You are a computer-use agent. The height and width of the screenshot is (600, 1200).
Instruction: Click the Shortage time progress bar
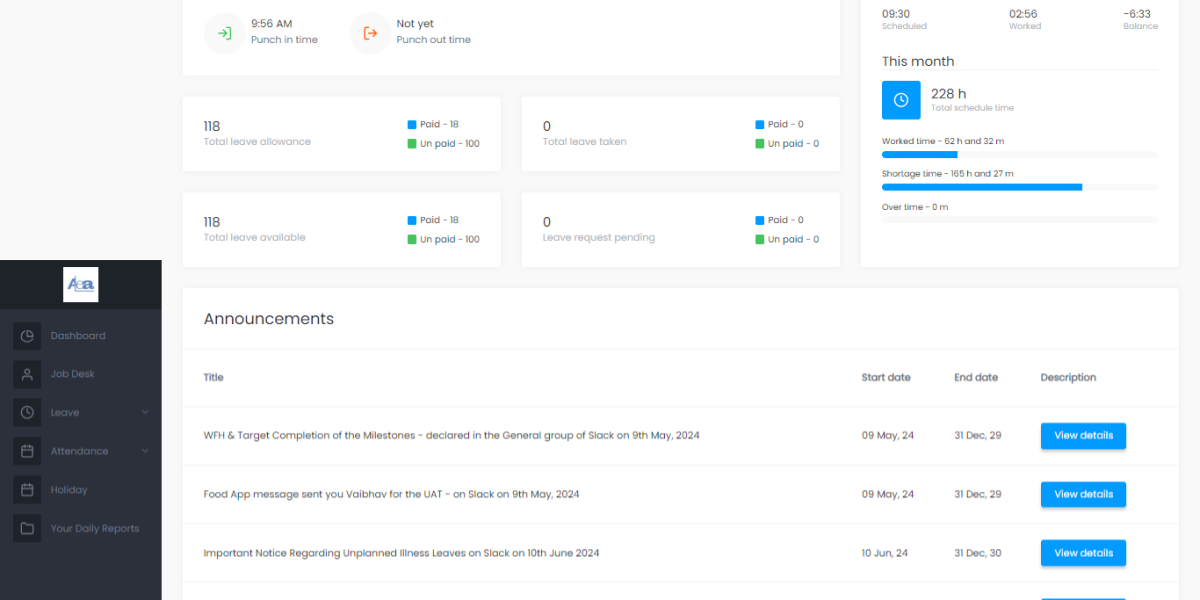1018,187
